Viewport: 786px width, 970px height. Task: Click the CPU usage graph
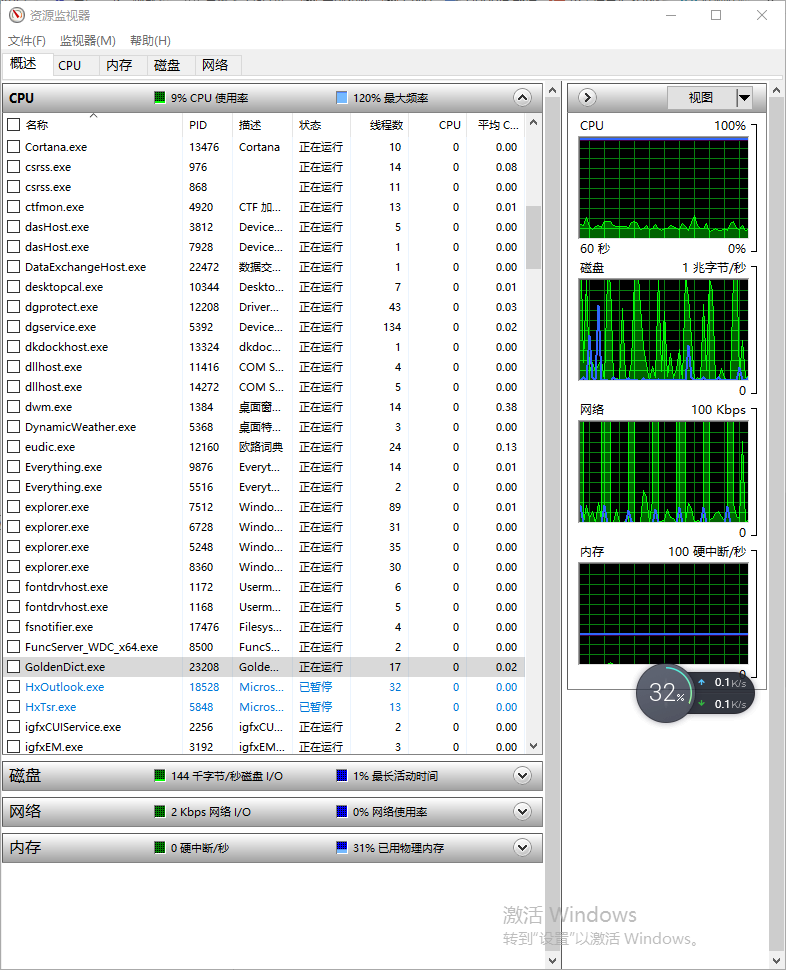coord(664,188)
